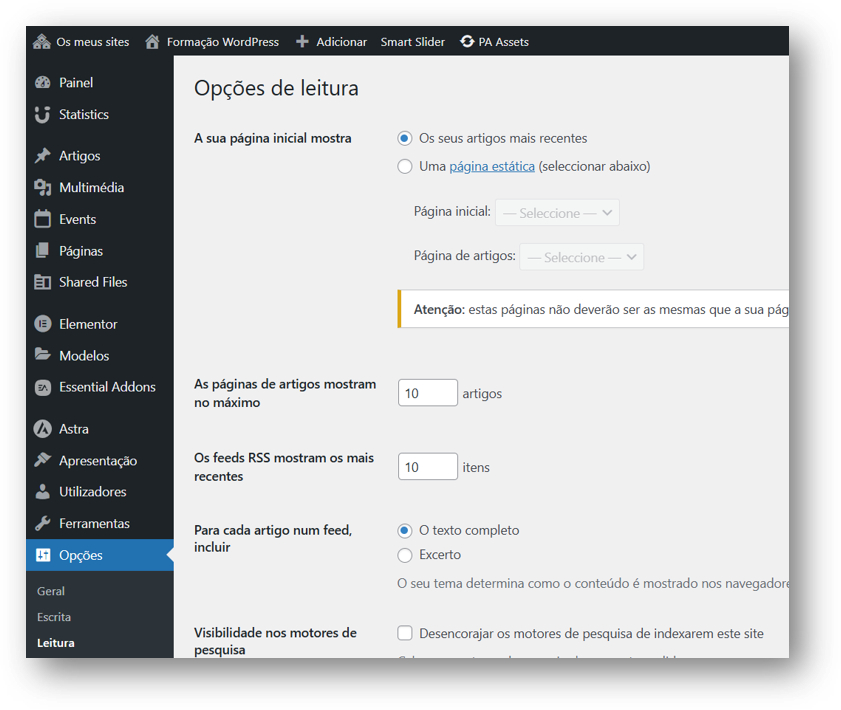Click the Páginas pages icon

pos(42,250)
